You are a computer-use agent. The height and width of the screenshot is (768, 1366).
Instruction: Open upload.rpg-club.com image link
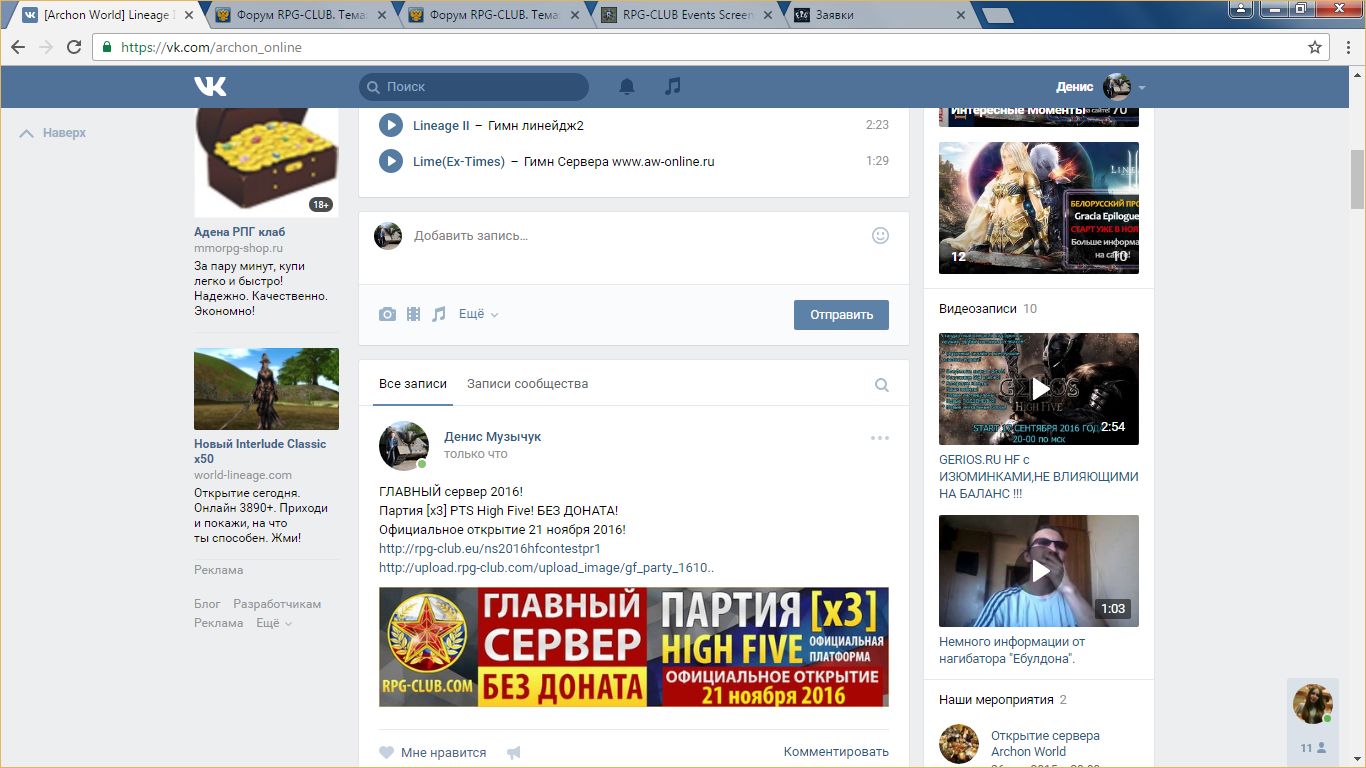547,568
